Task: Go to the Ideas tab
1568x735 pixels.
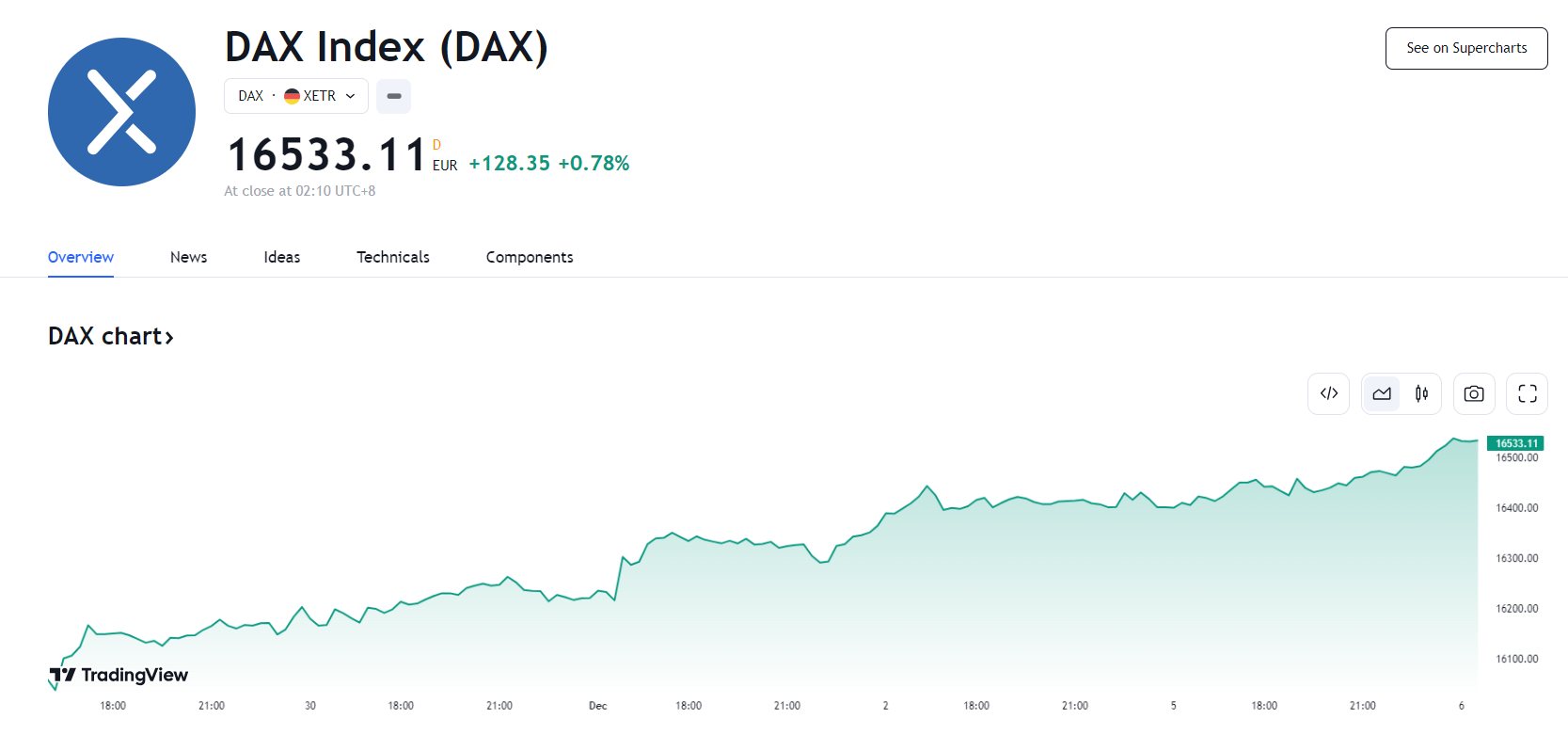Action: 281,257
